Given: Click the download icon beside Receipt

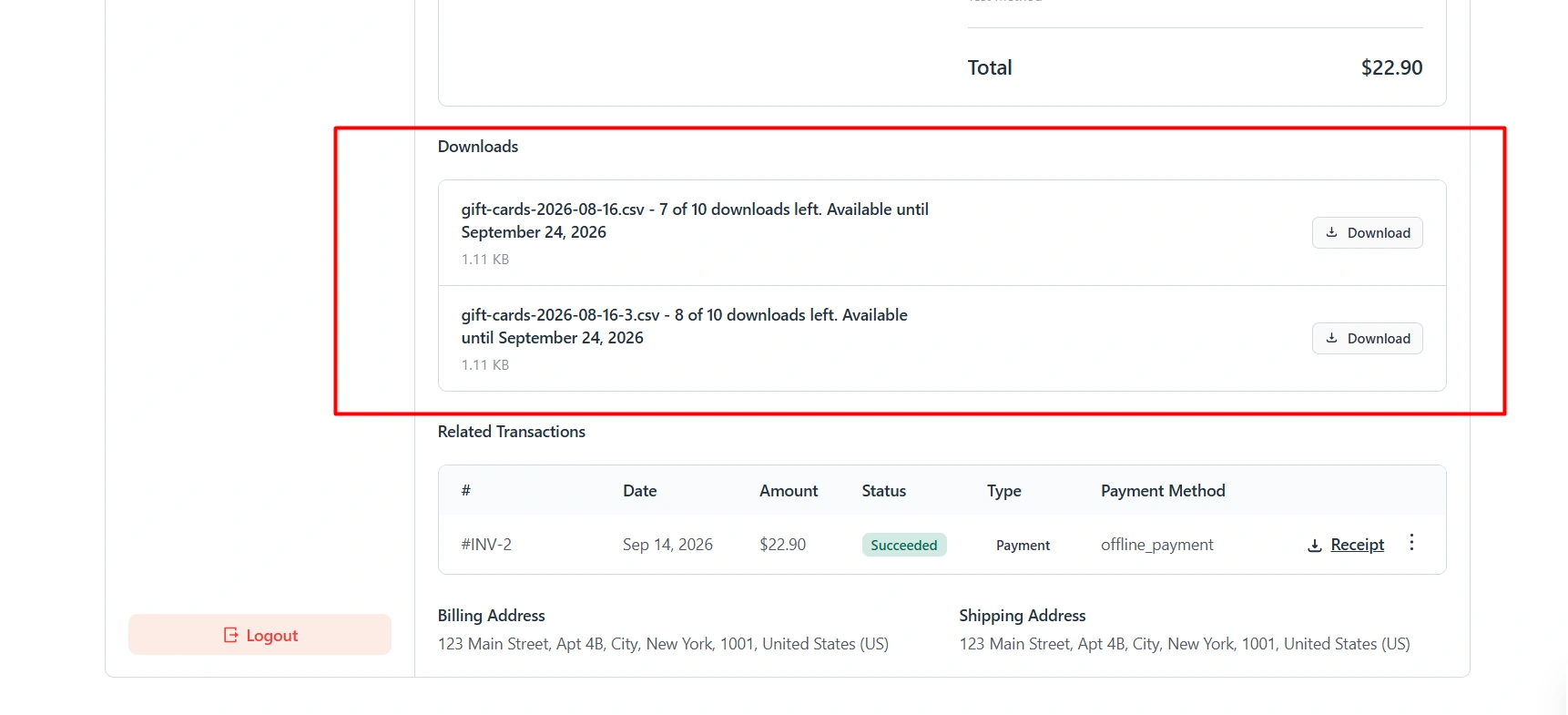Looking at the screenshot, I should coord(1315,546).
